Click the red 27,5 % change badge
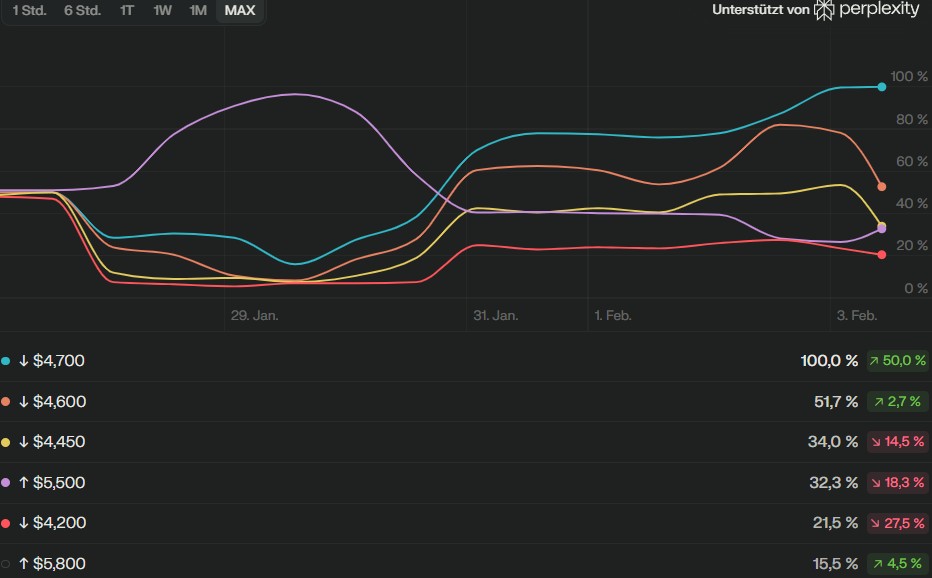Screen dimensions: 932x578 897,523
